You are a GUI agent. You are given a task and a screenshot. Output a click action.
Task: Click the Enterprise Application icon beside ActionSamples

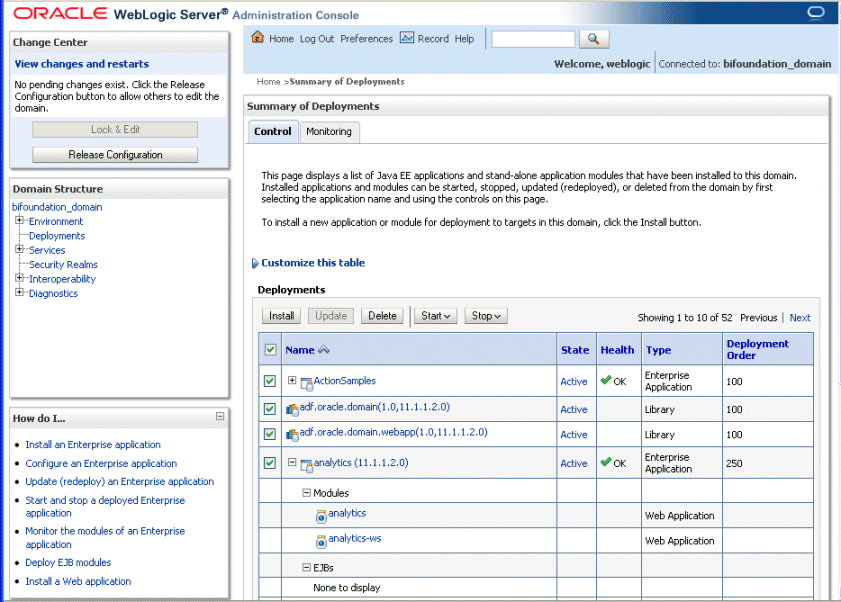pos(307,381)
